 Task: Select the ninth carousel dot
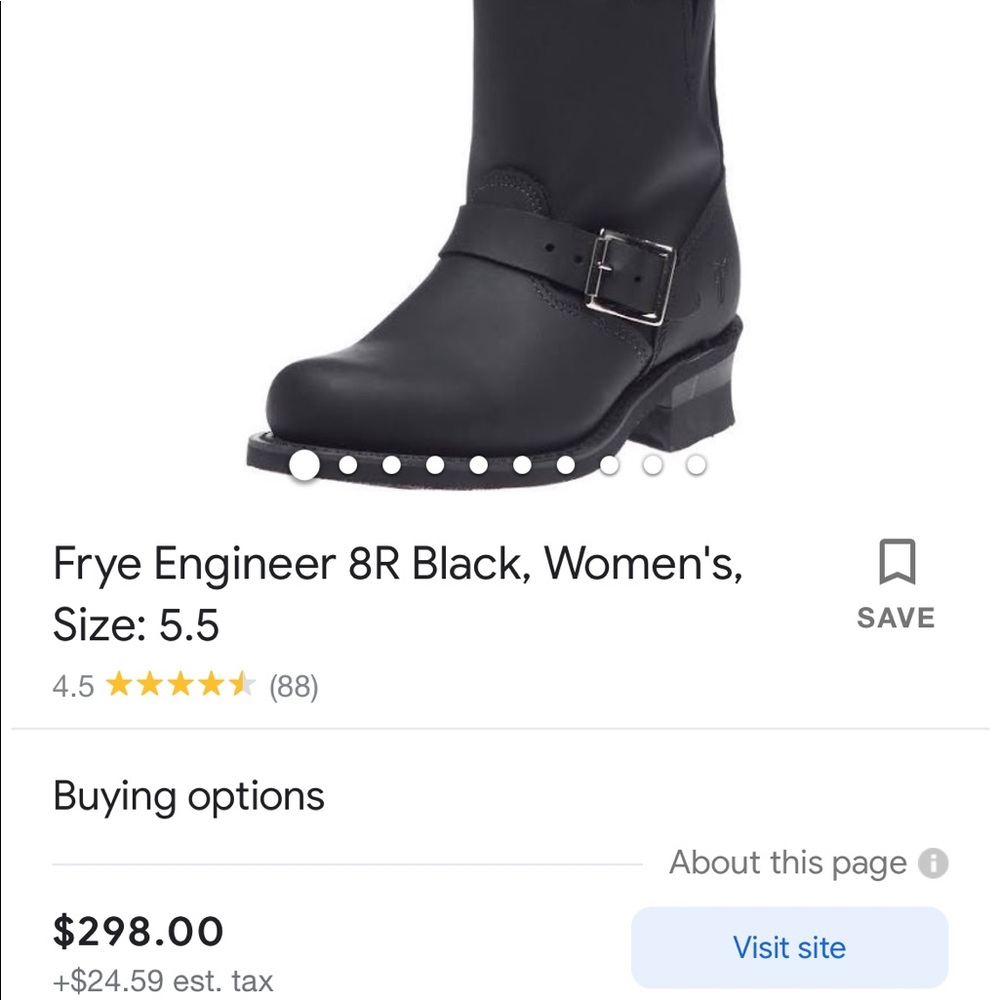(x=651, y=464)
